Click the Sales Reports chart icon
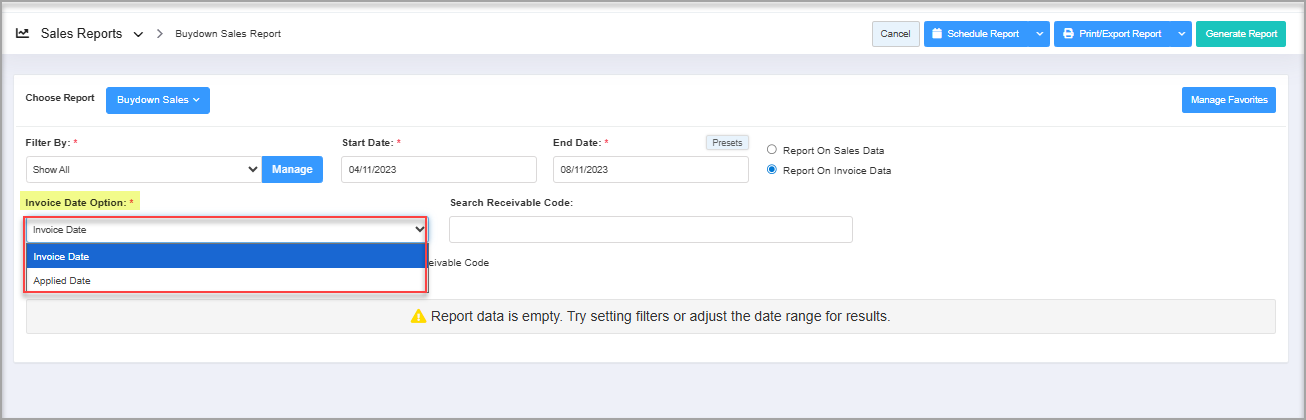Screen dimensions: 1306x420 [x=23, y=33]
